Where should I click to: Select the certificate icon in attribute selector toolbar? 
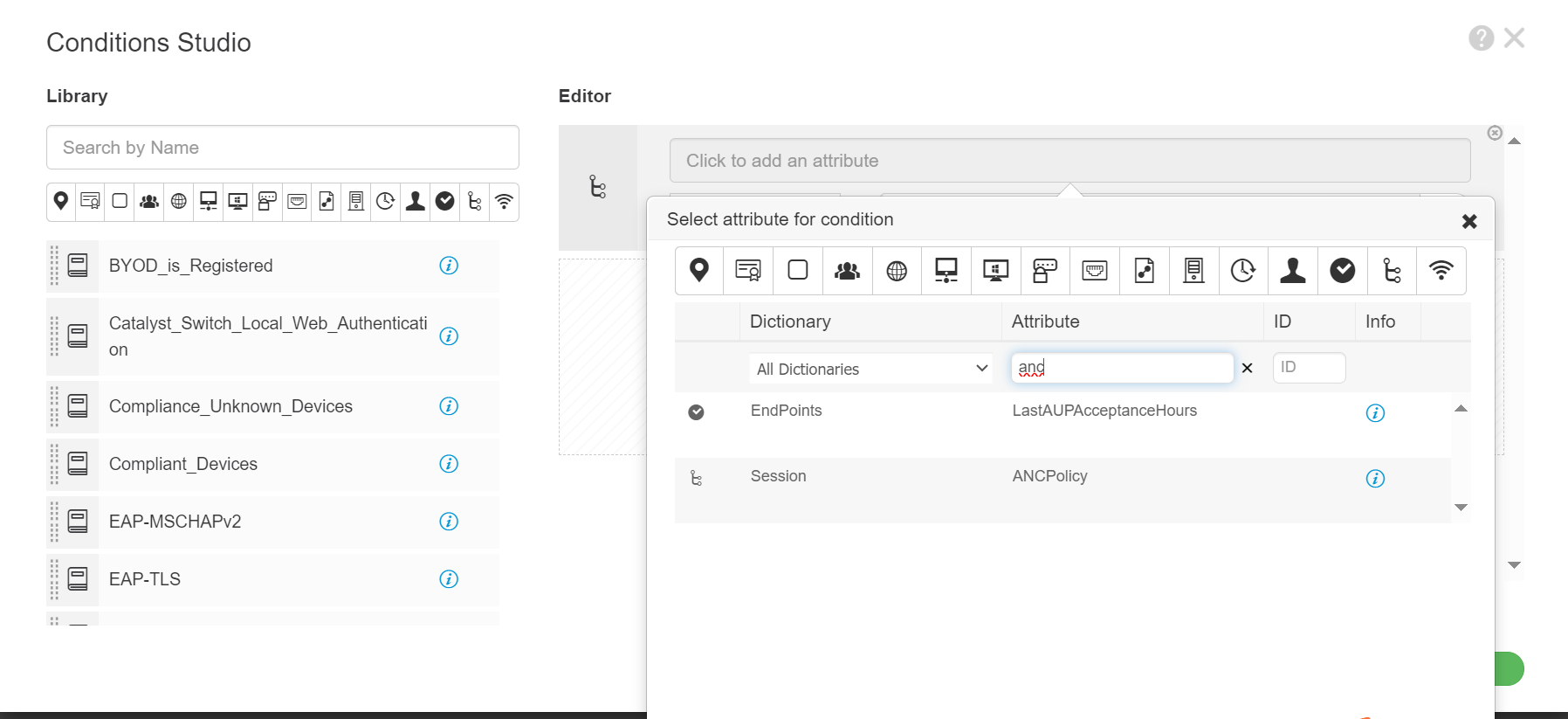click(748, 271)
